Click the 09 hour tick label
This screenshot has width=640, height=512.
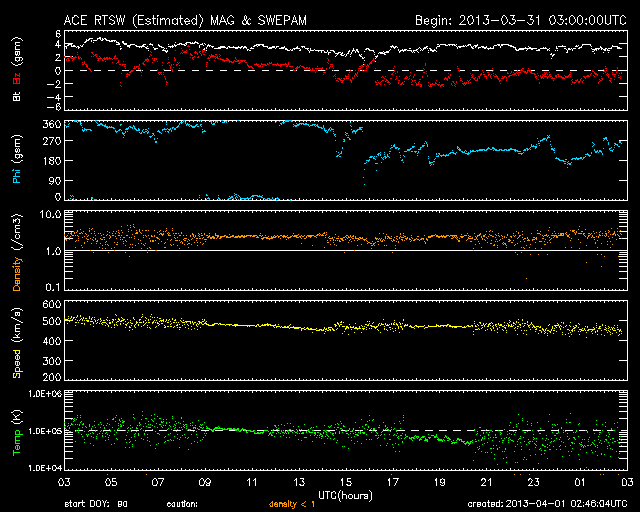205,482
